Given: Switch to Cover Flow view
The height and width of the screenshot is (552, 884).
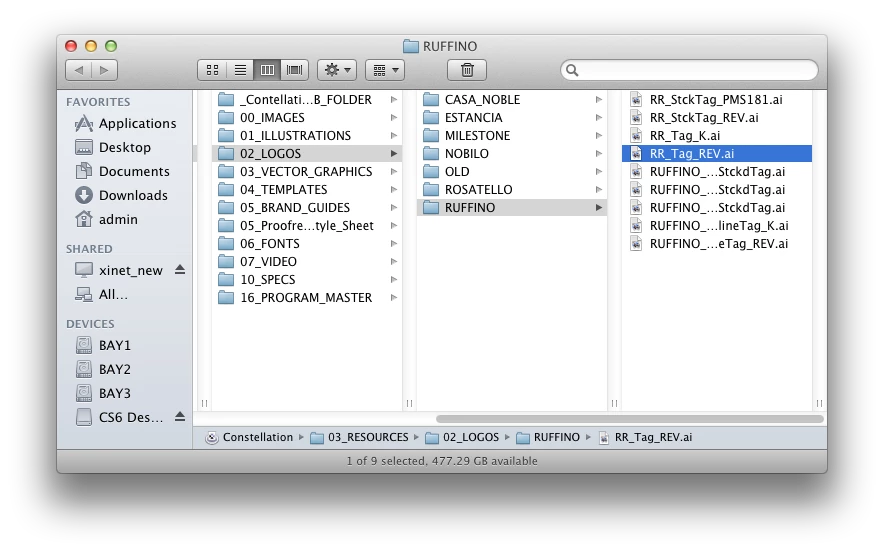Looking at the screenshot, I should 294,70.
